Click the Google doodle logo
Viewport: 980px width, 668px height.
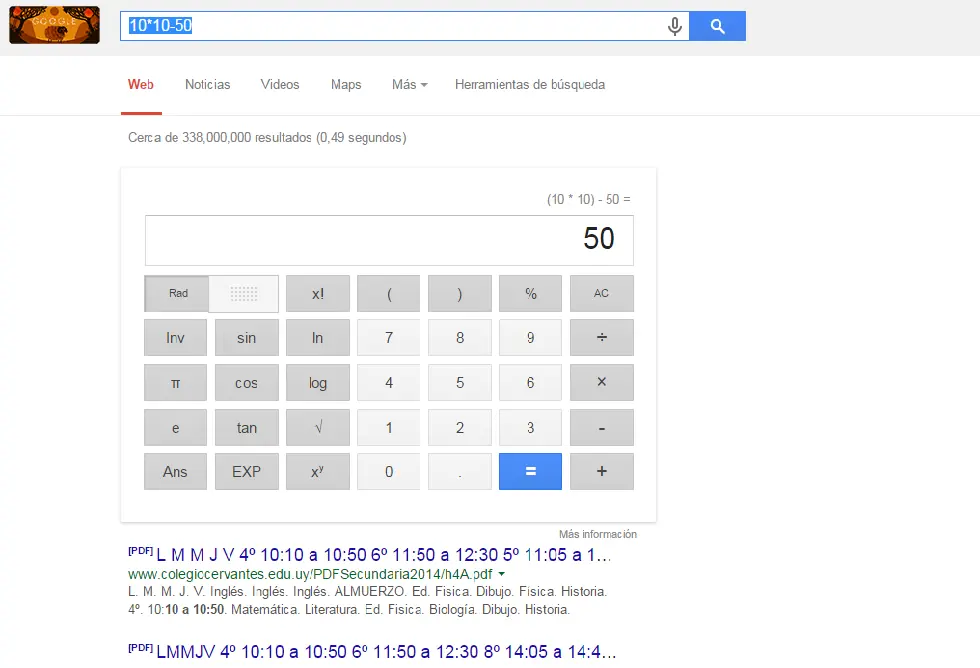tap(54, 25)
